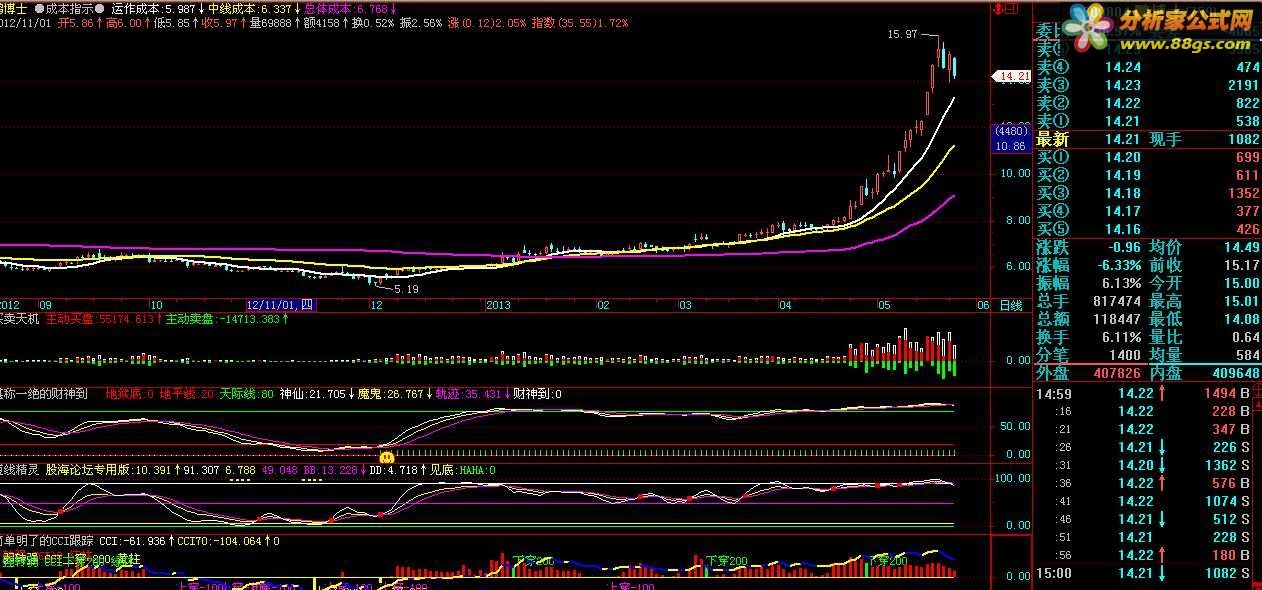Click the 天际线:80 label
Screen dimensions: 1262x590
(x=246, y=394)
